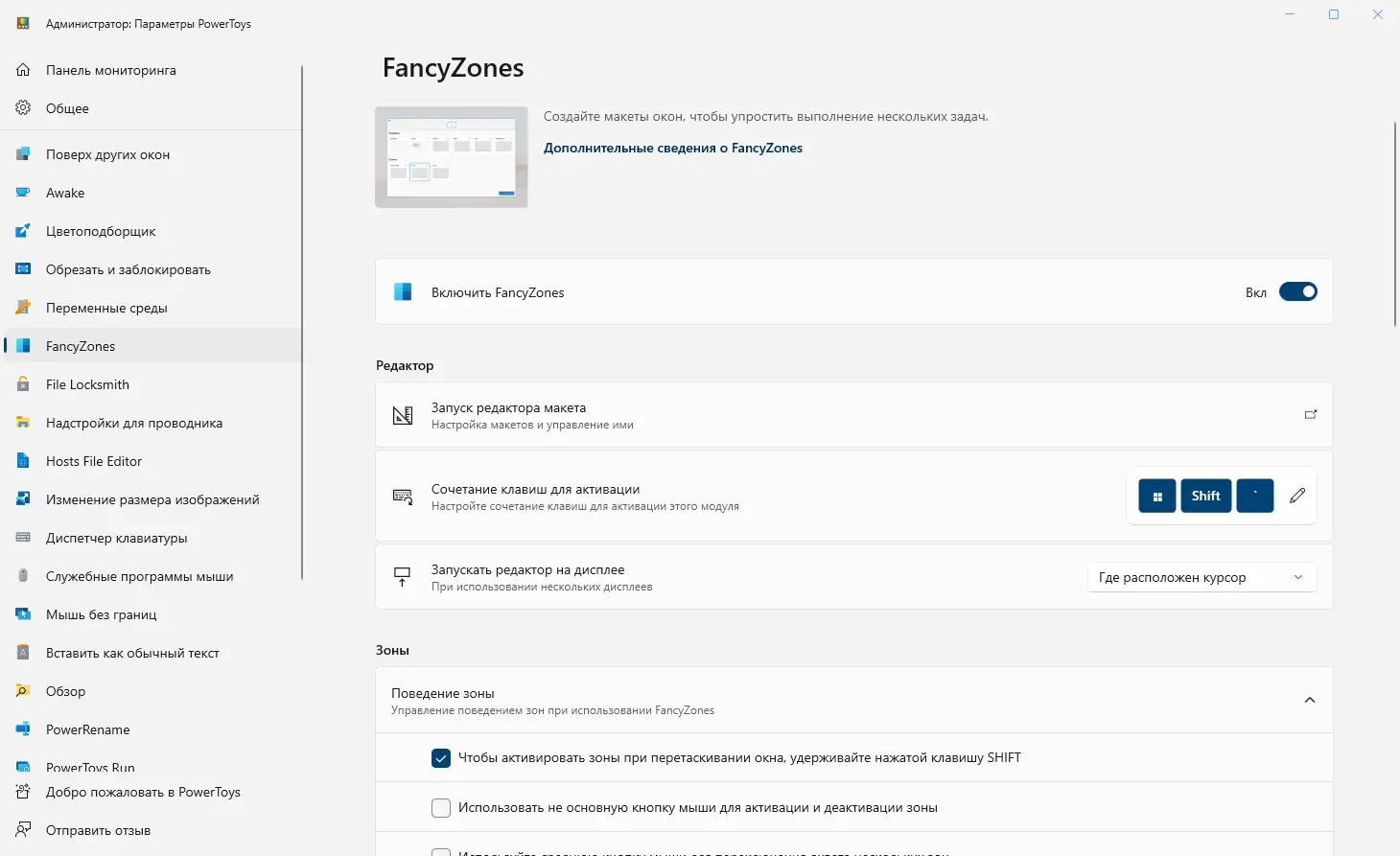This screenshot has width=1400, height=856.
Task: Turn off the Включить FancyZones toggle
Action: [1297, 292]
